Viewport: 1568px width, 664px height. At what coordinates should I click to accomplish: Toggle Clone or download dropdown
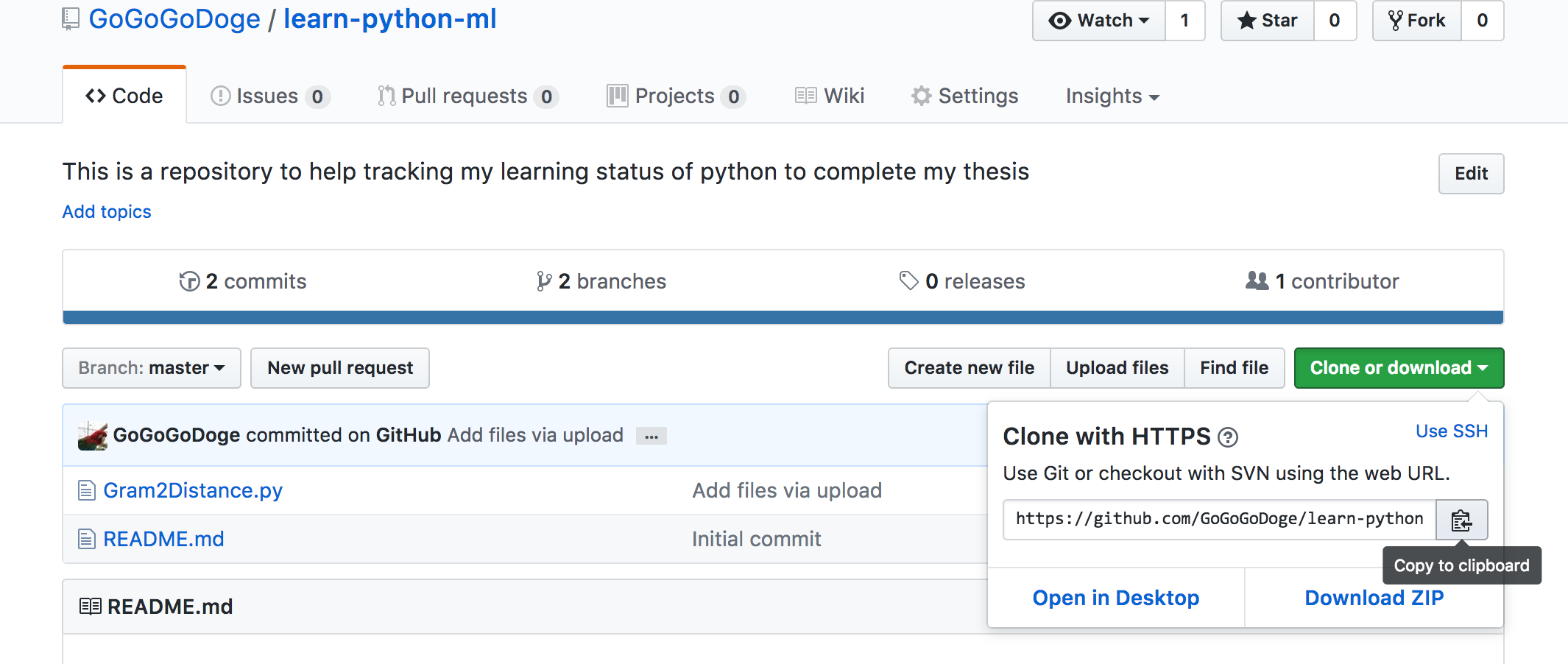point(1399,368)
